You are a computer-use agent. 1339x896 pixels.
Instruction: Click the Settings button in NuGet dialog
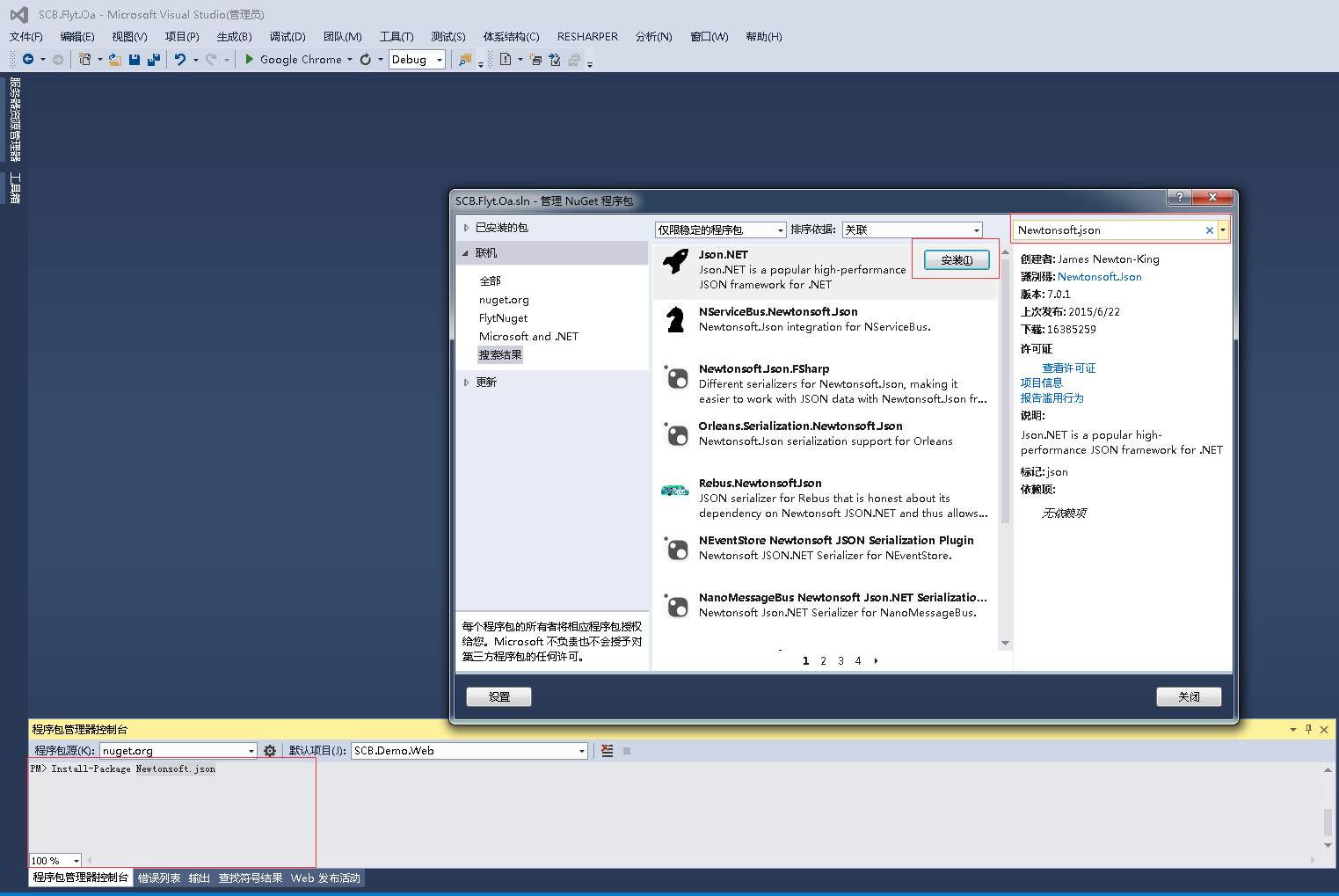pyautogui.click(x=498, y=696)
